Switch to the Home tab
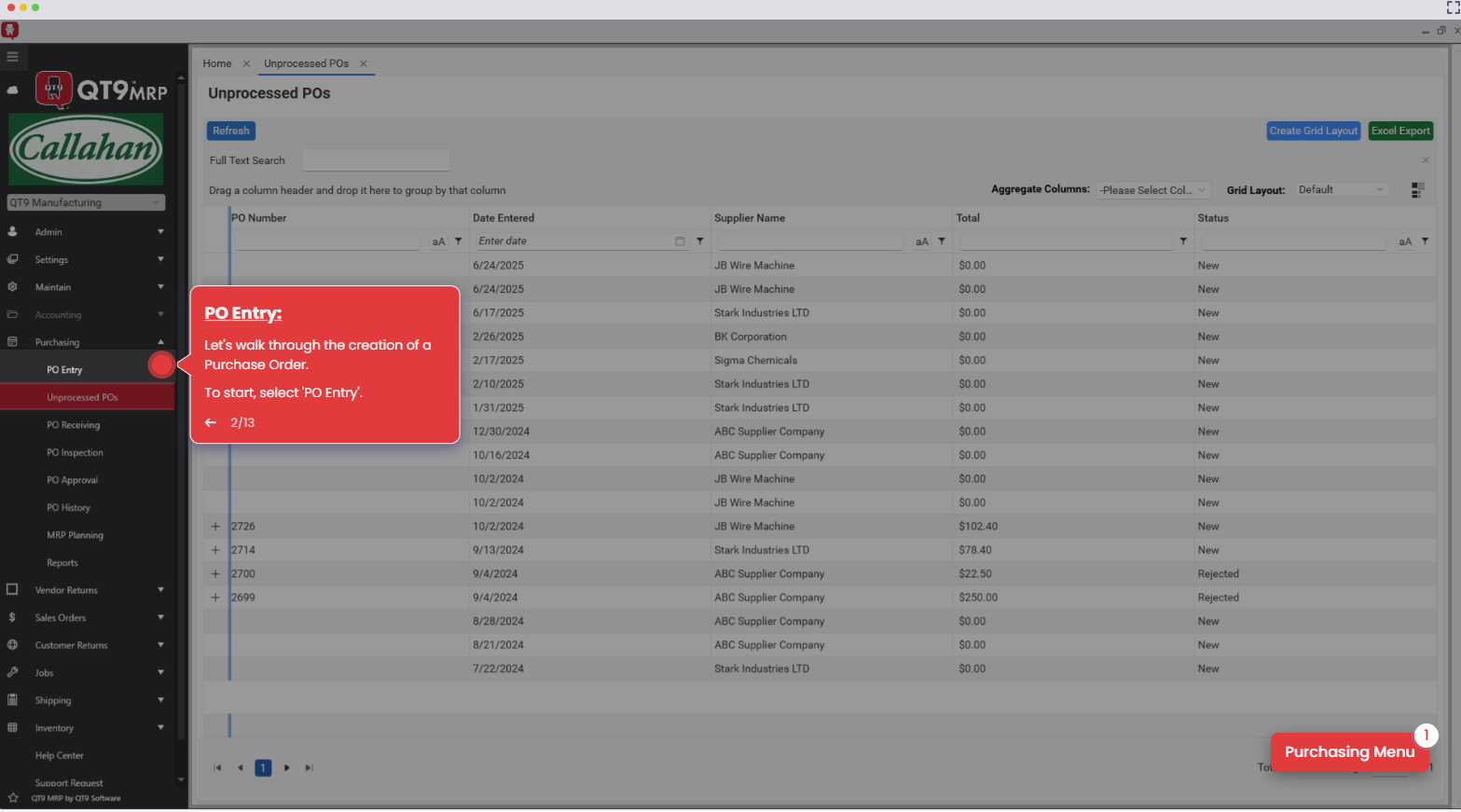The width and height of the screenshot is (1461, 812). point(218,63)
